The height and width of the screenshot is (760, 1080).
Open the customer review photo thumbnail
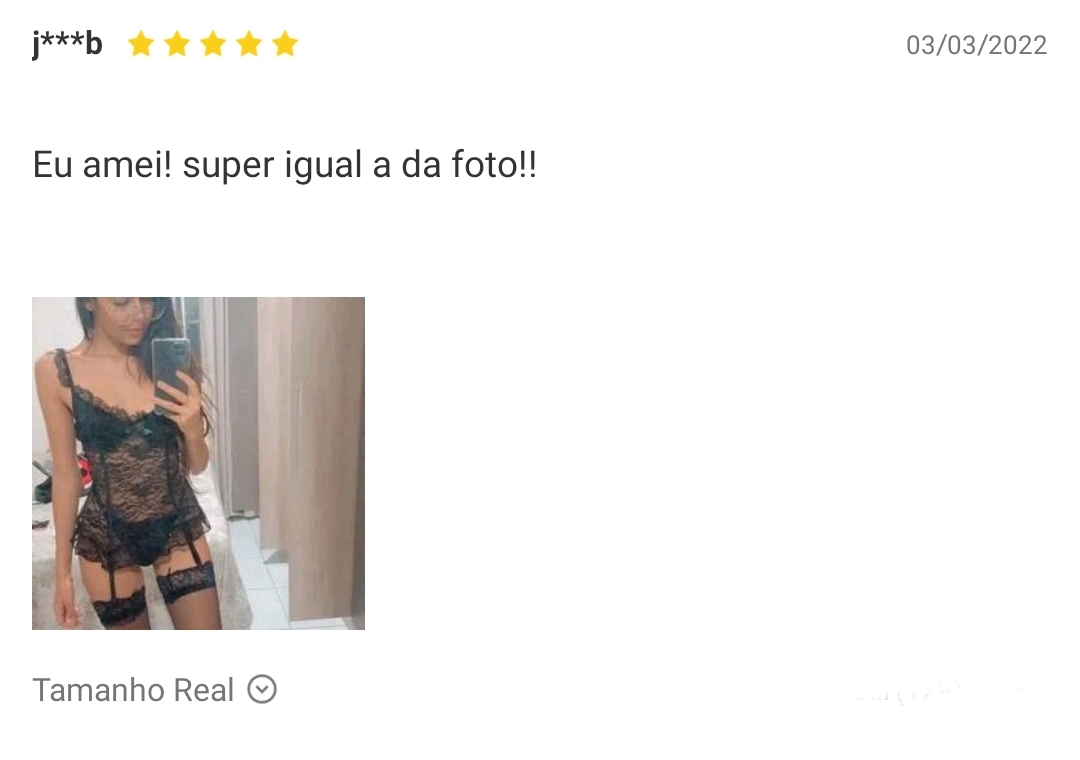tap(198, 463)
